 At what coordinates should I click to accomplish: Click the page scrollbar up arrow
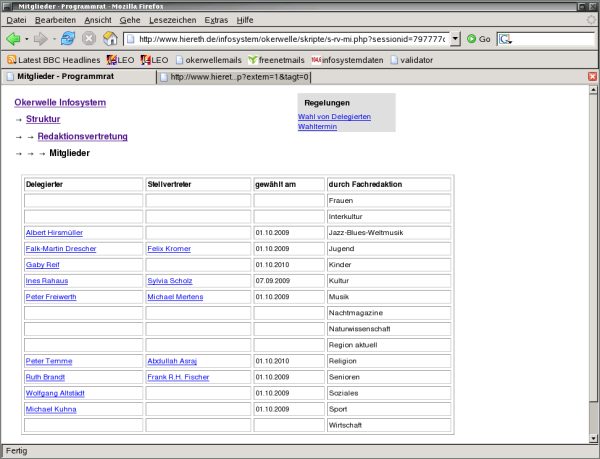(x=593, y=90)
